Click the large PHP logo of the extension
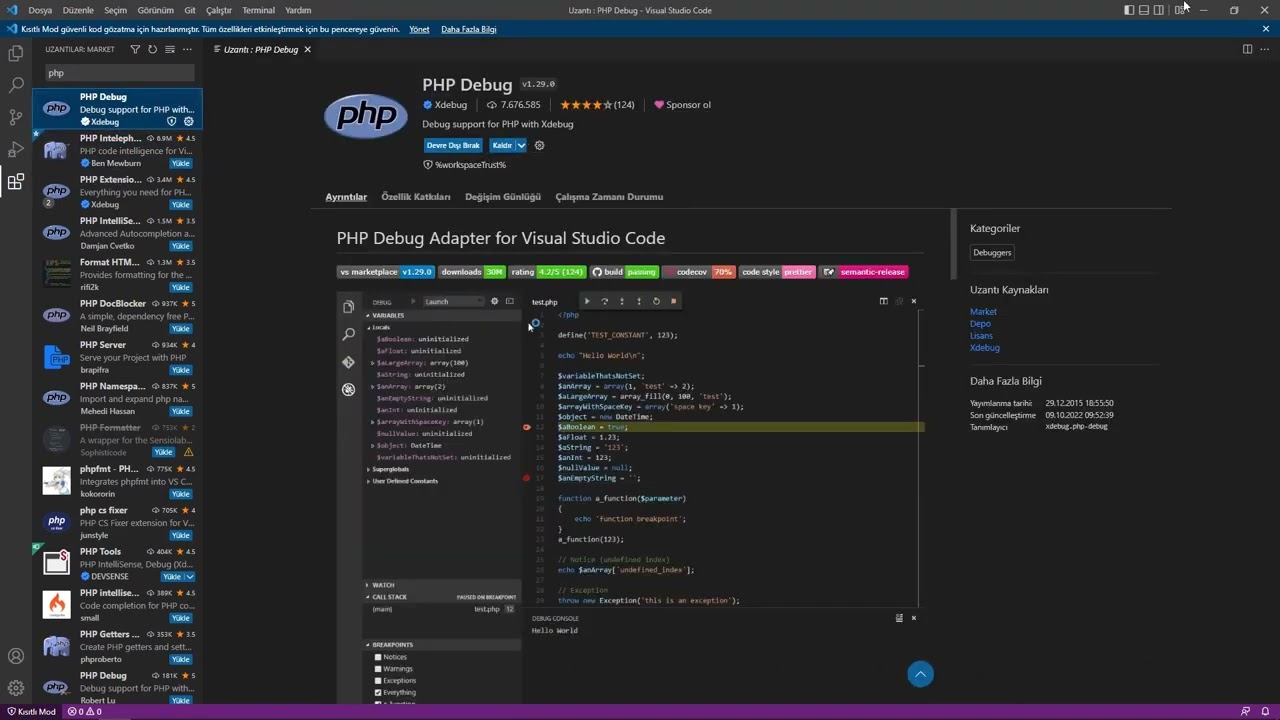Viewport: 1280px width, 720px height. tap(366, 117)
